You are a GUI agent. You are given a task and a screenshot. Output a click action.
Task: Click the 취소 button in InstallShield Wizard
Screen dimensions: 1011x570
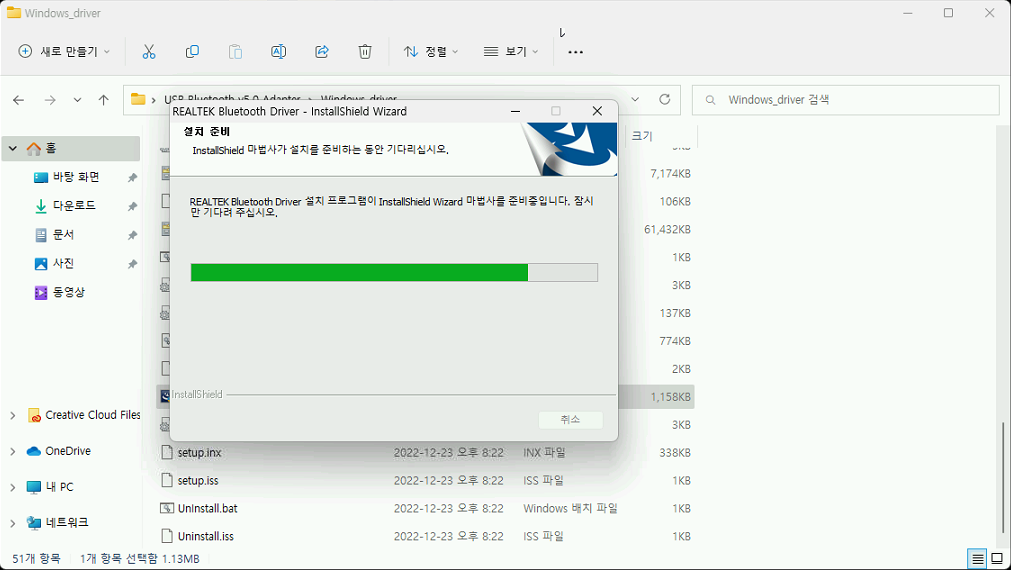pos(571,420)
